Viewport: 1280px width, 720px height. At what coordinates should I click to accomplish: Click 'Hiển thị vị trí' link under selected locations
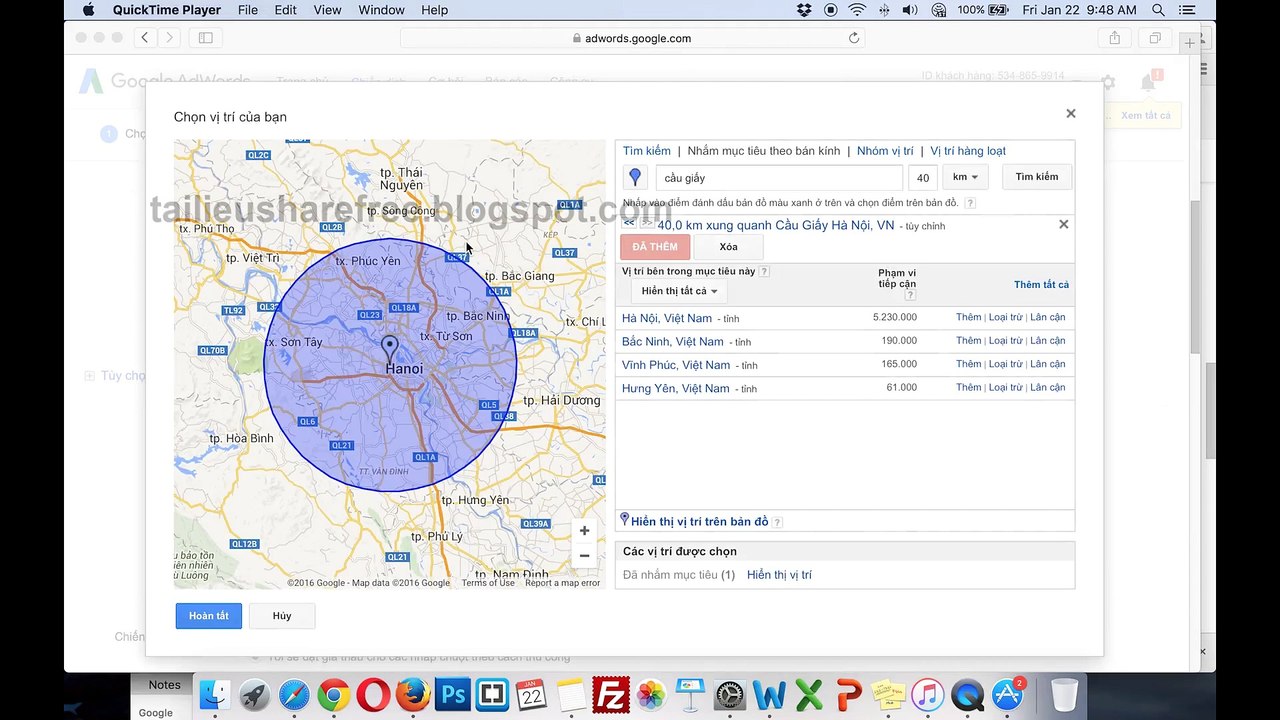tap(779, 575)
